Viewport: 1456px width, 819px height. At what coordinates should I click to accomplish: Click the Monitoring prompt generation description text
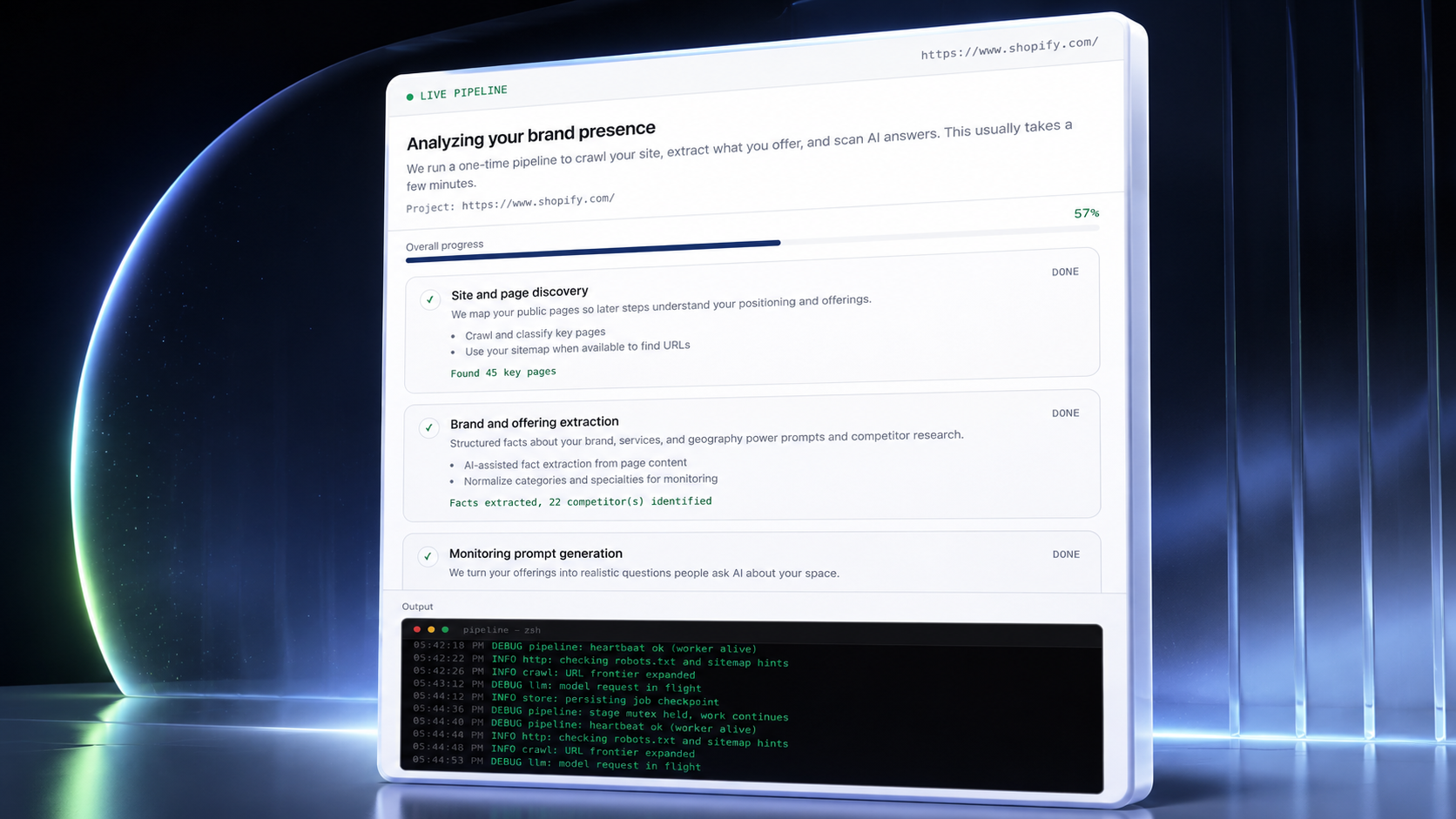(644, 573)
